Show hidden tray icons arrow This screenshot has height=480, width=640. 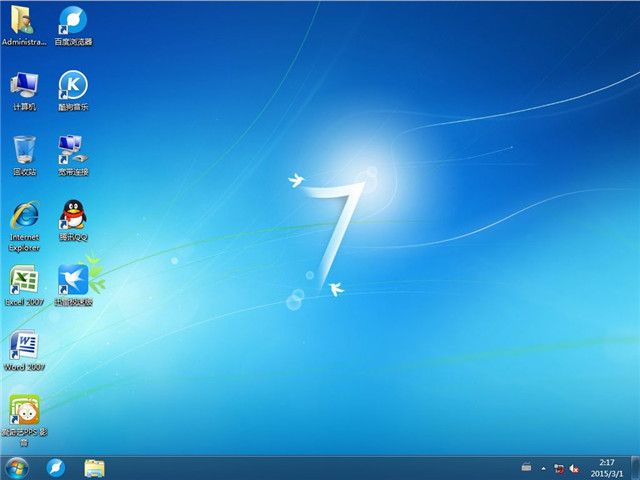click(543, 469)
